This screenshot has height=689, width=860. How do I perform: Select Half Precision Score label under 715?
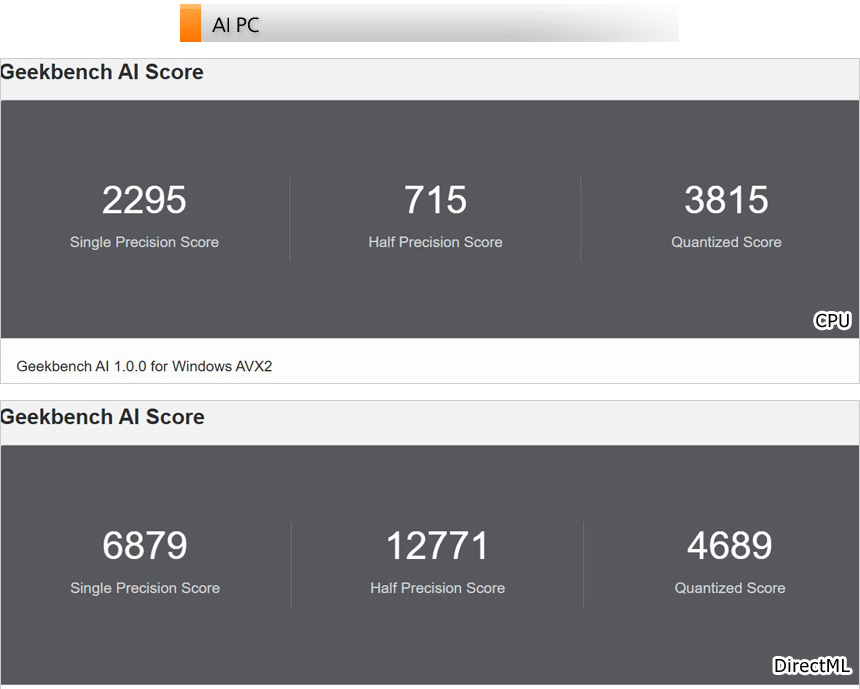[x=435, y=242]
